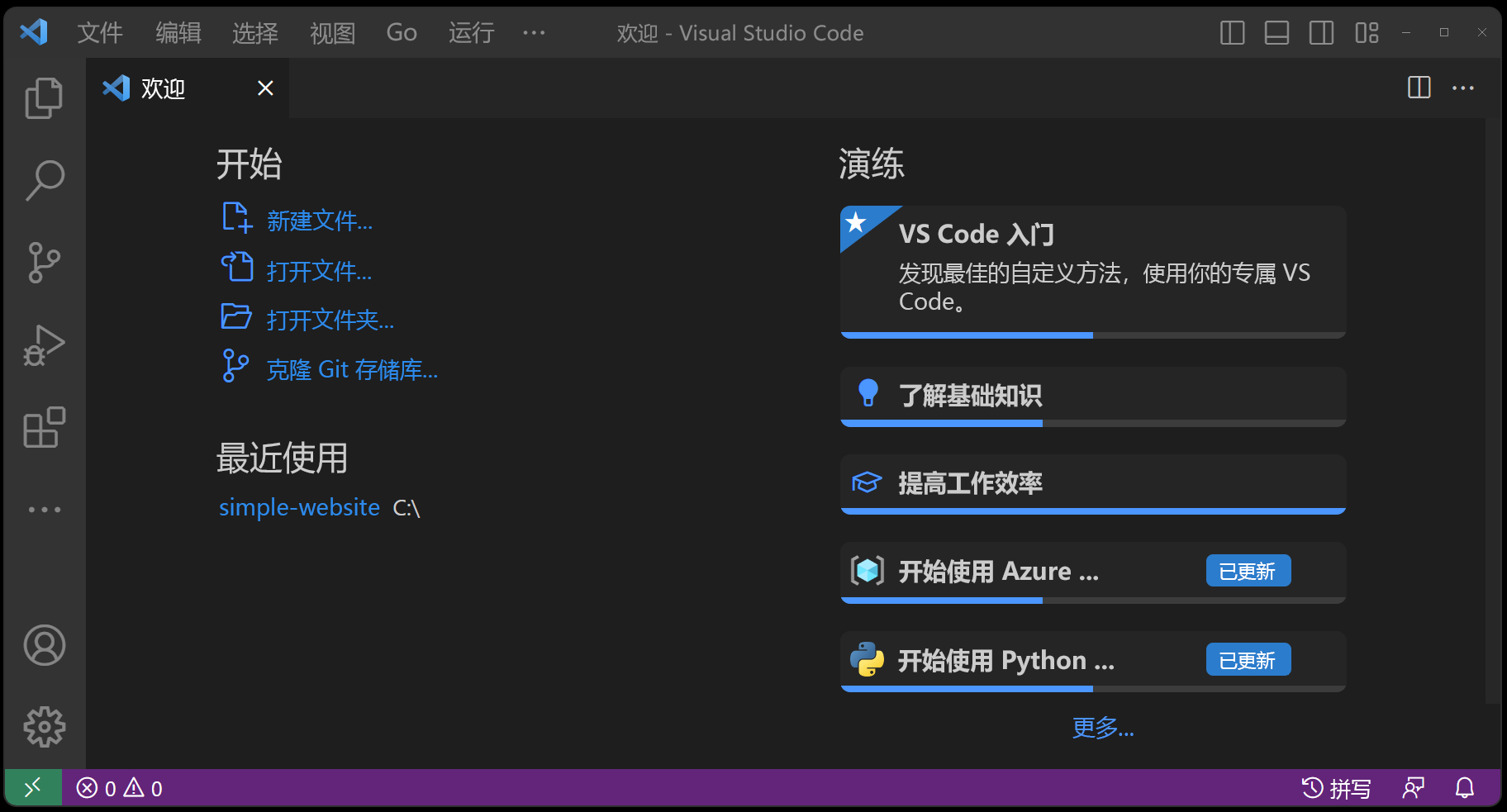Open the 开始使用 Azure walkthrough
1507x812 pixels.
click(1093, 572)
